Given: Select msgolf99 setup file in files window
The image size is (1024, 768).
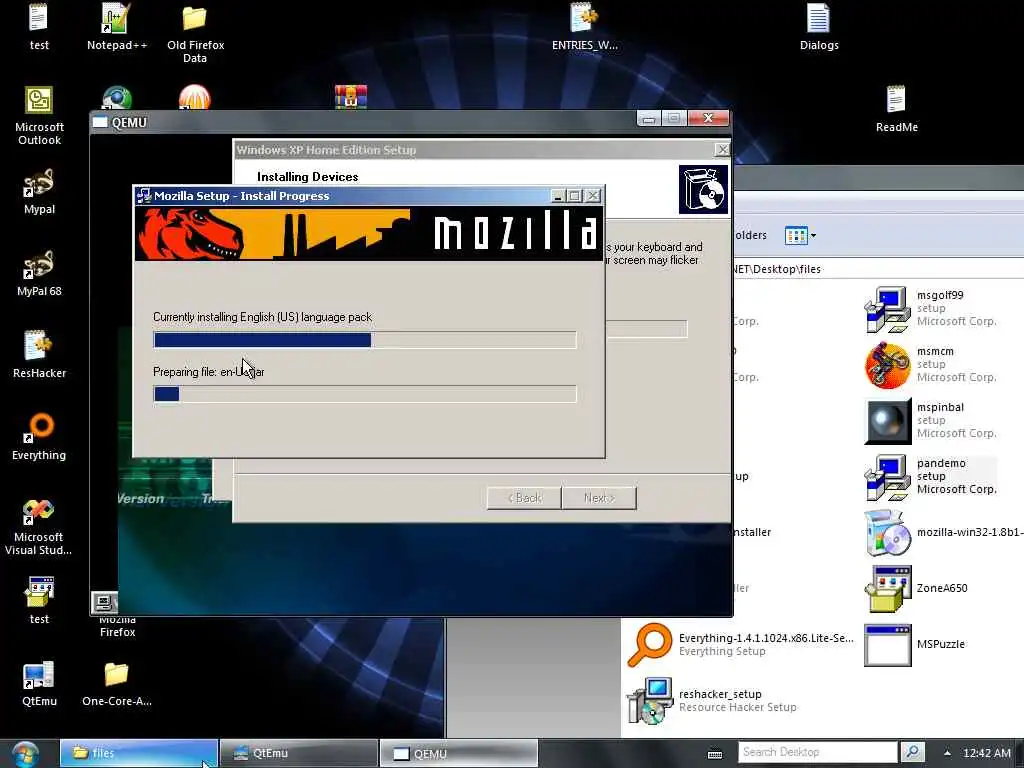Looking at the screenshot, I should click(x=931, y=308).
